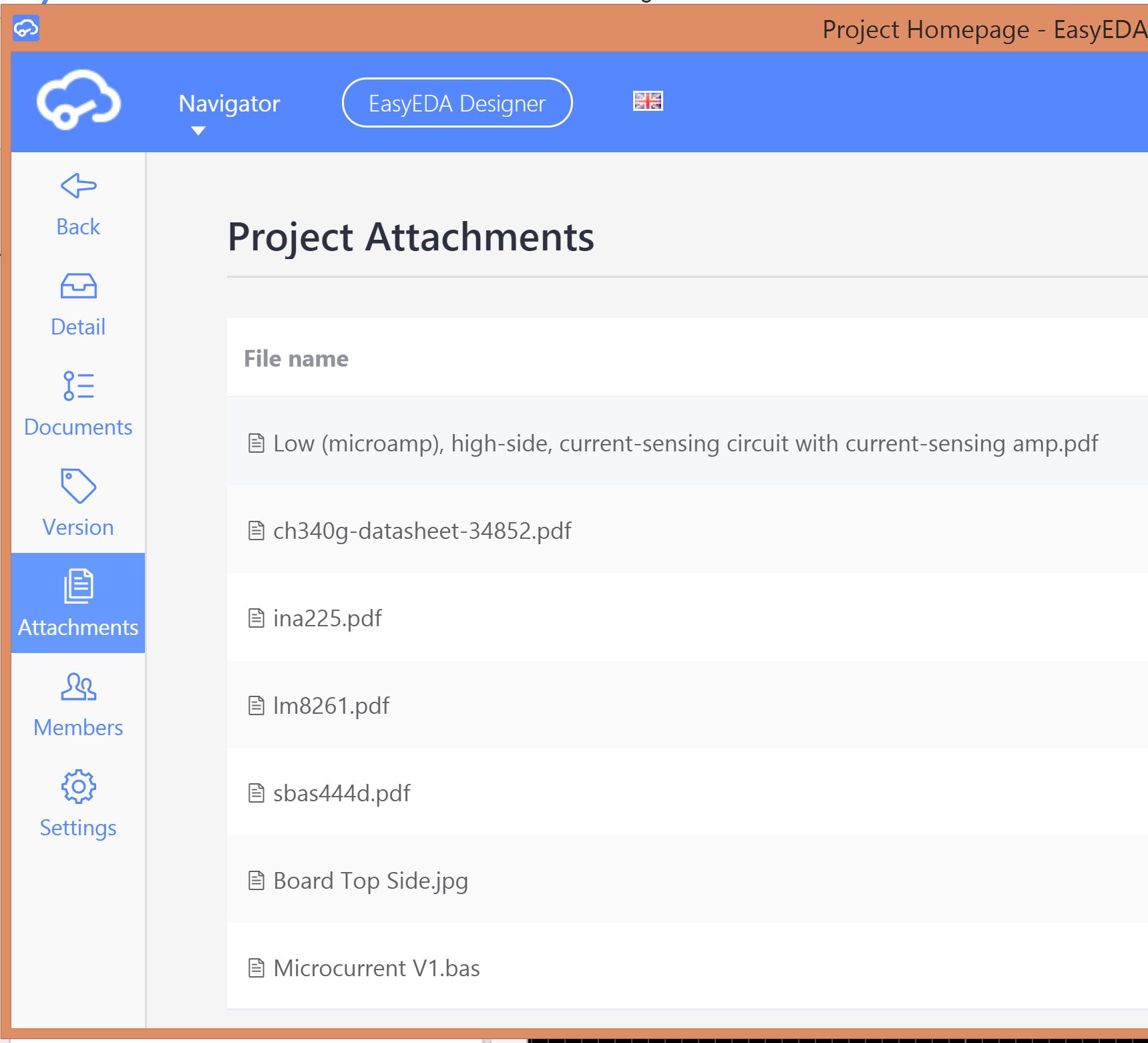Open ch340g-datasheet-34852.pdf attachment

[x=422, y=531]
